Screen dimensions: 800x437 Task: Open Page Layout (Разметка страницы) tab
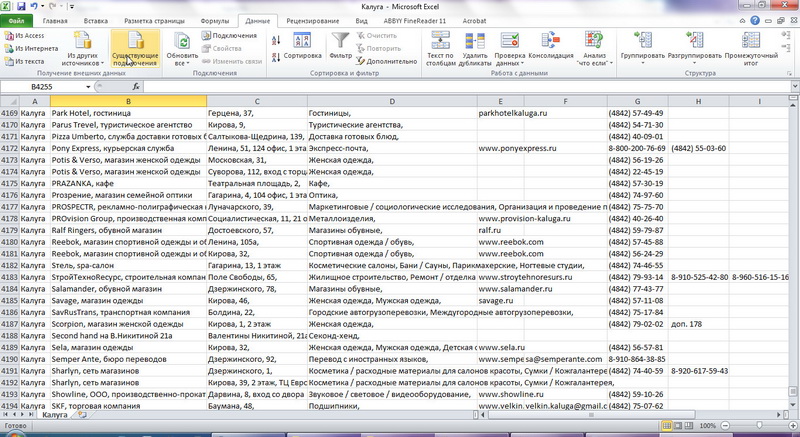point(155,21)
